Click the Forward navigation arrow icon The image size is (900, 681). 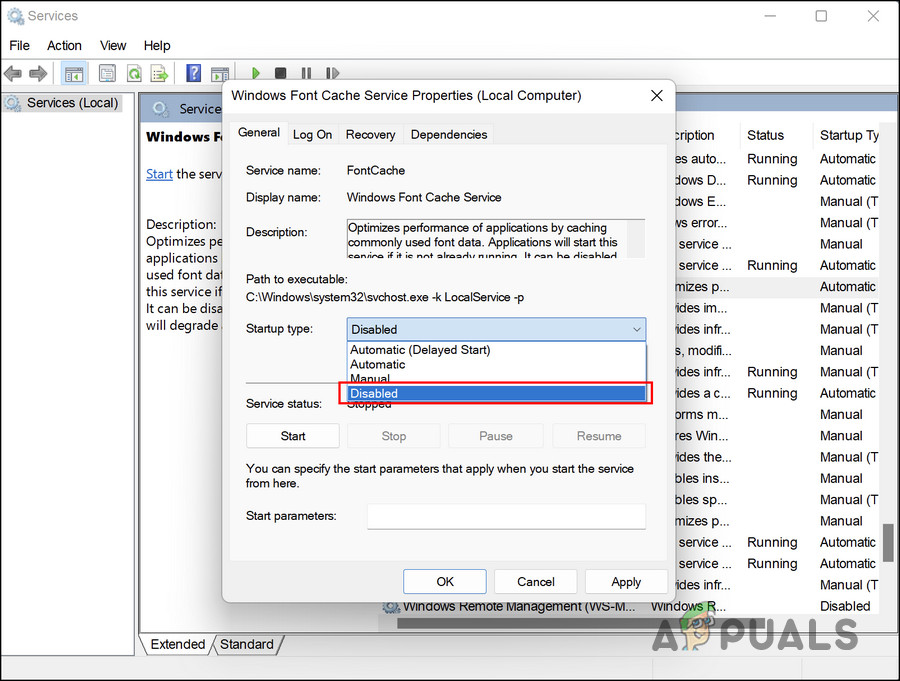38,73
